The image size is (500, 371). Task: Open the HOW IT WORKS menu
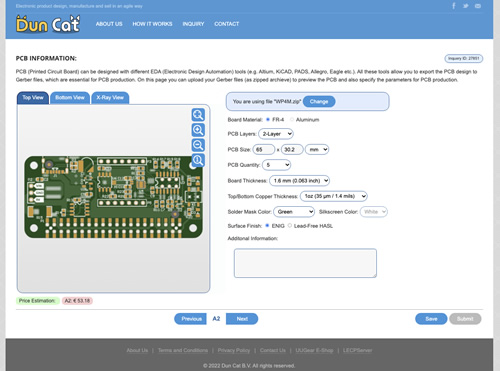[152, 24]
